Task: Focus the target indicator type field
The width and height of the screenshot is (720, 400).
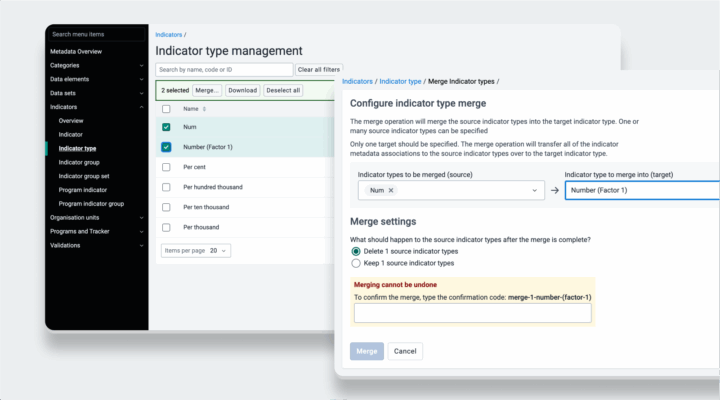Action: (642, 190)
